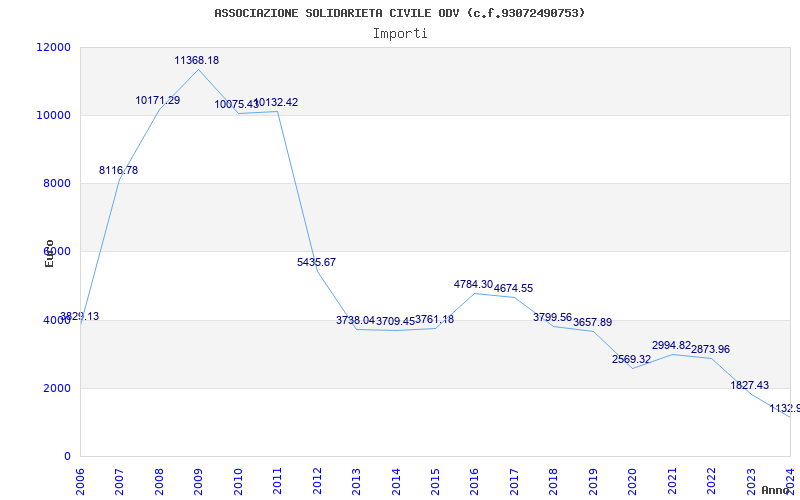Click the 2006 x-axis year label

coord(80,480)
